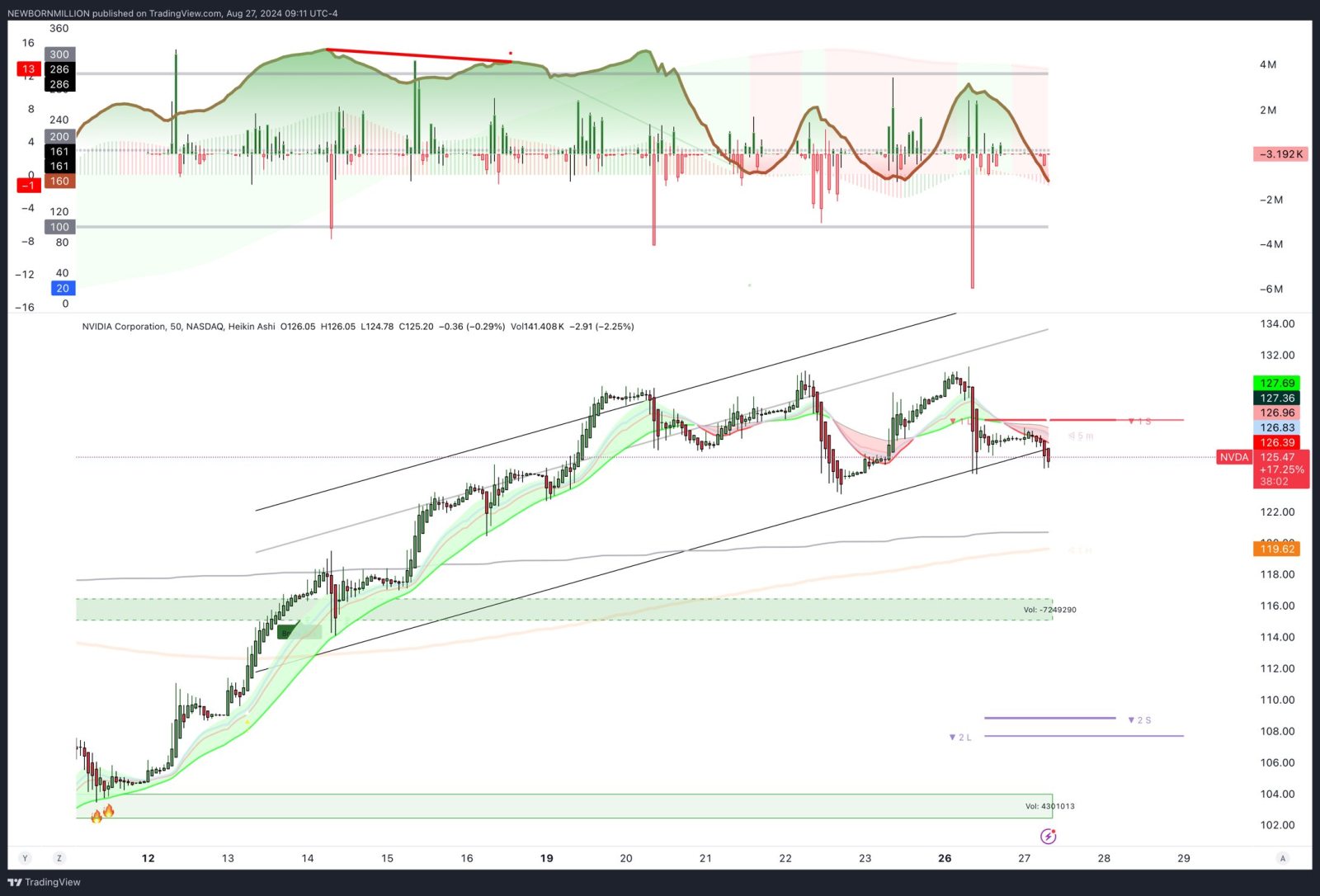Viewport: 1320px width, 896px height.
Task: Click the TradingView logo in the footer
Action: (44, 882)
